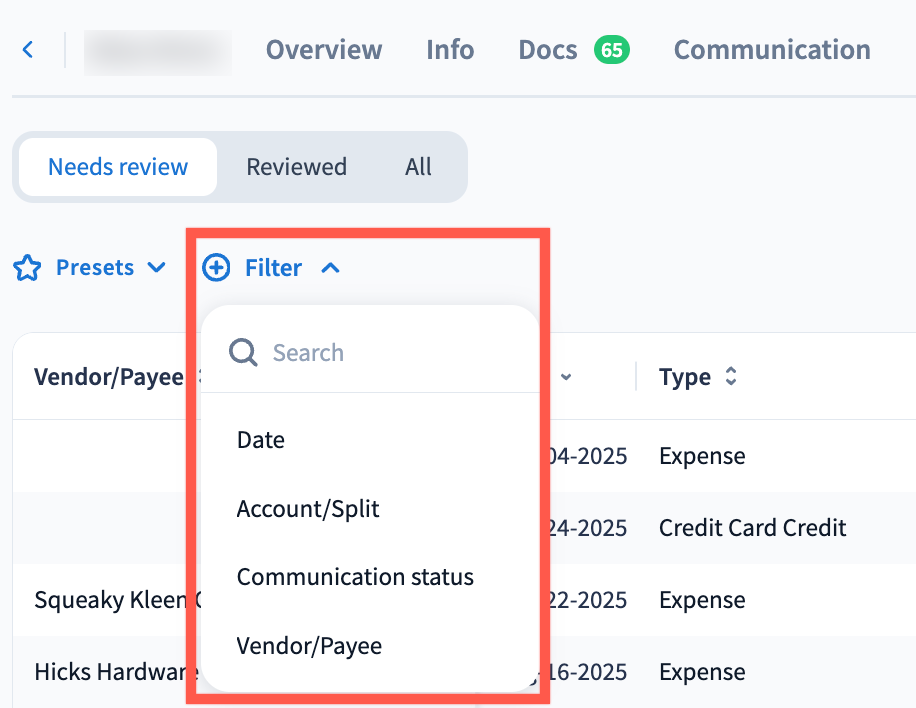Switch to the Needs review segment
The width and height of the screenshot is (916, 708).
(x=118, y=167)
